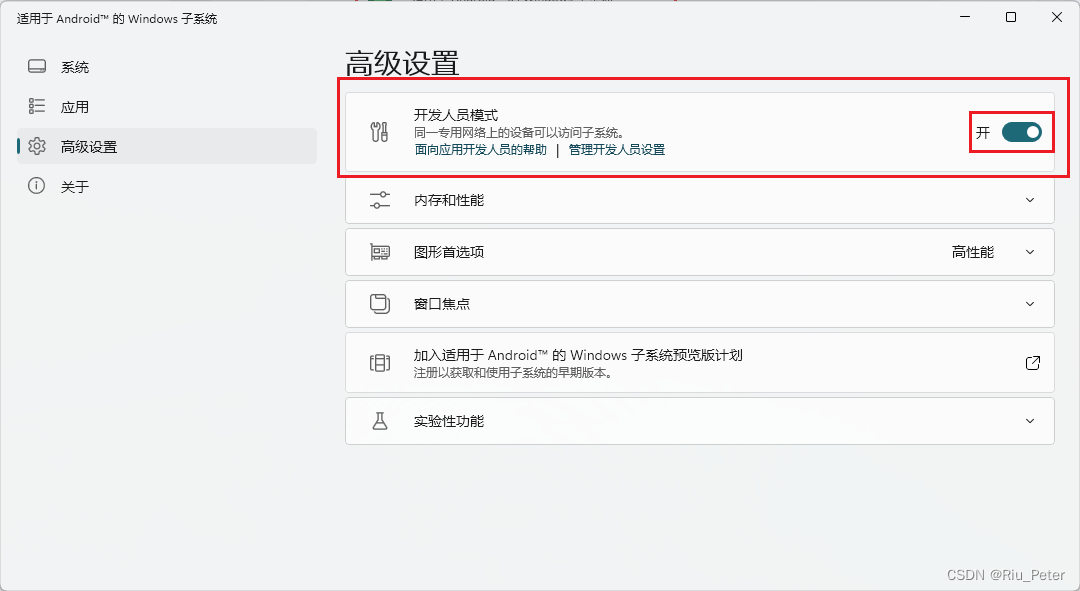Turn off the 开发人员模式 toggle switch
1080x591 pixels.
[x=1021, y=132]
